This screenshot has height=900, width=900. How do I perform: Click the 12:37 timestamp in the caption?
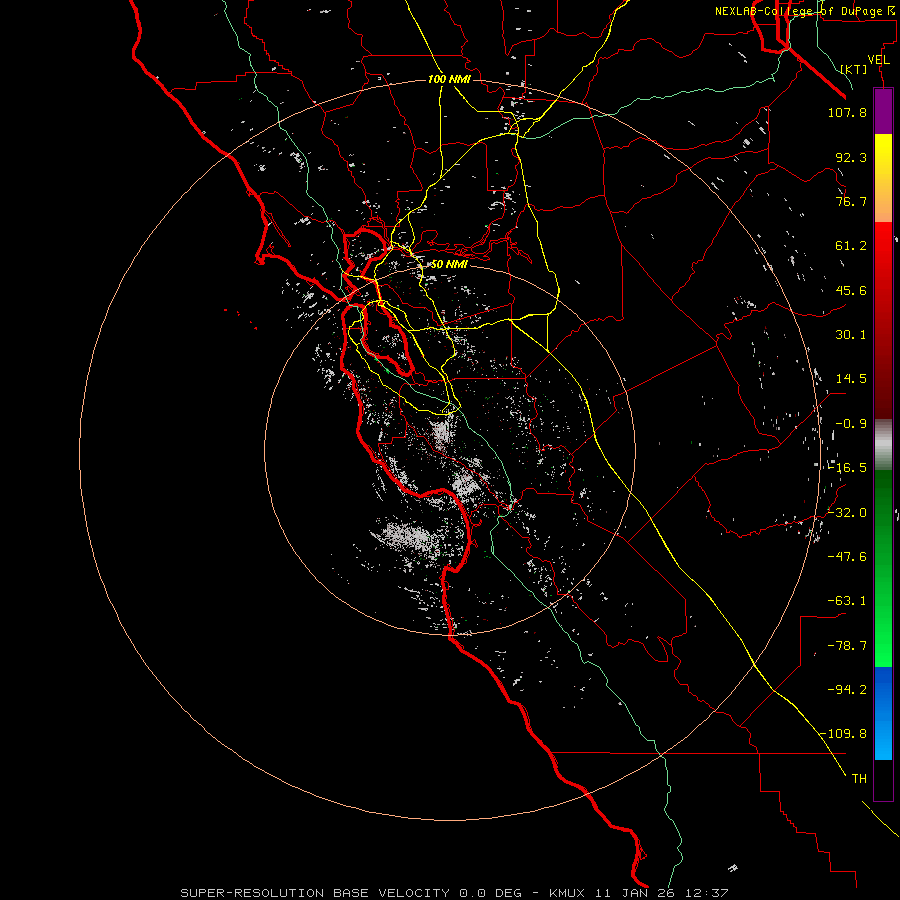pyautogui.click(x=707, y=893)
